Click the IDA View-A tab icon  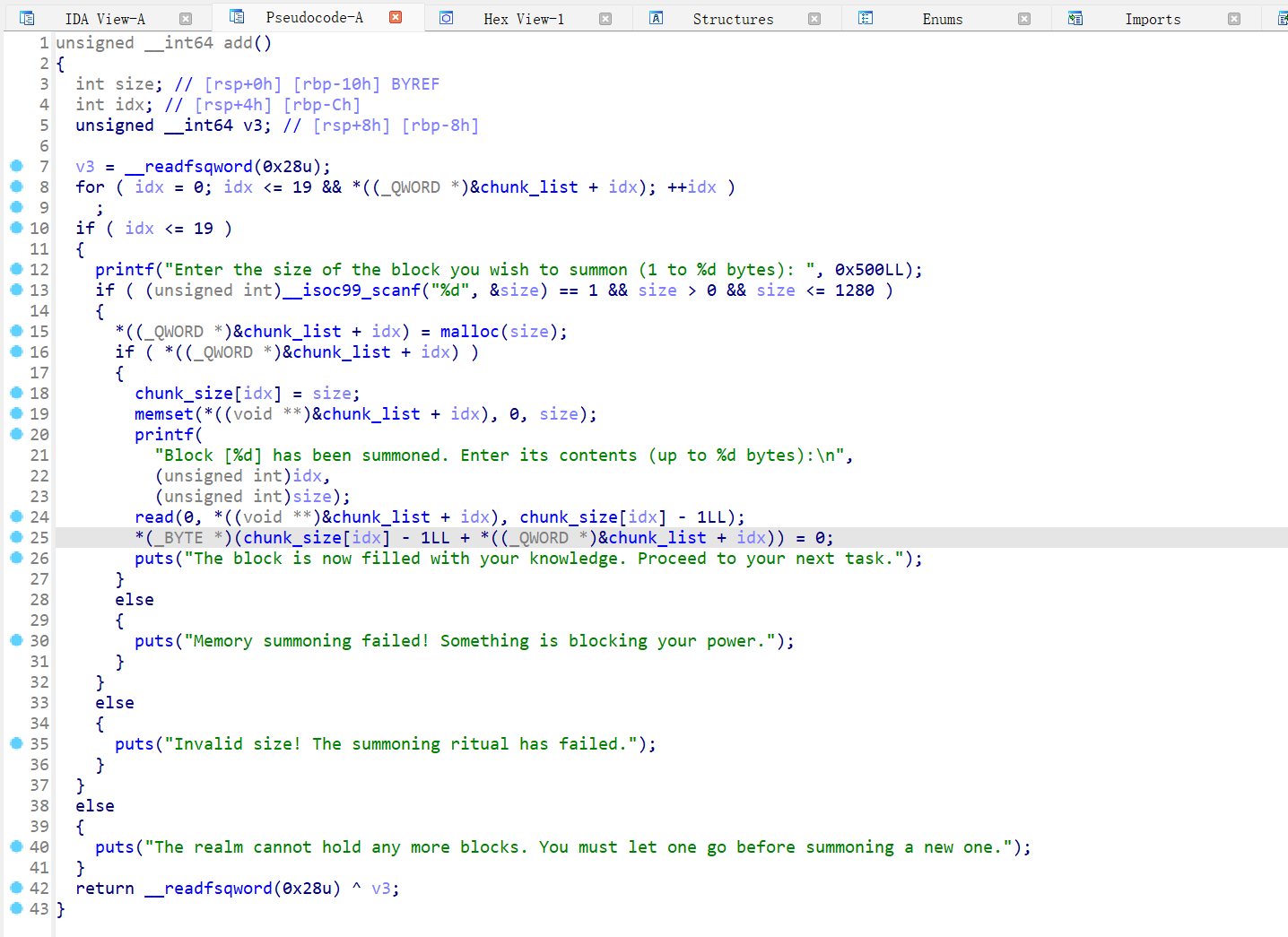click(x=27, y=18)
